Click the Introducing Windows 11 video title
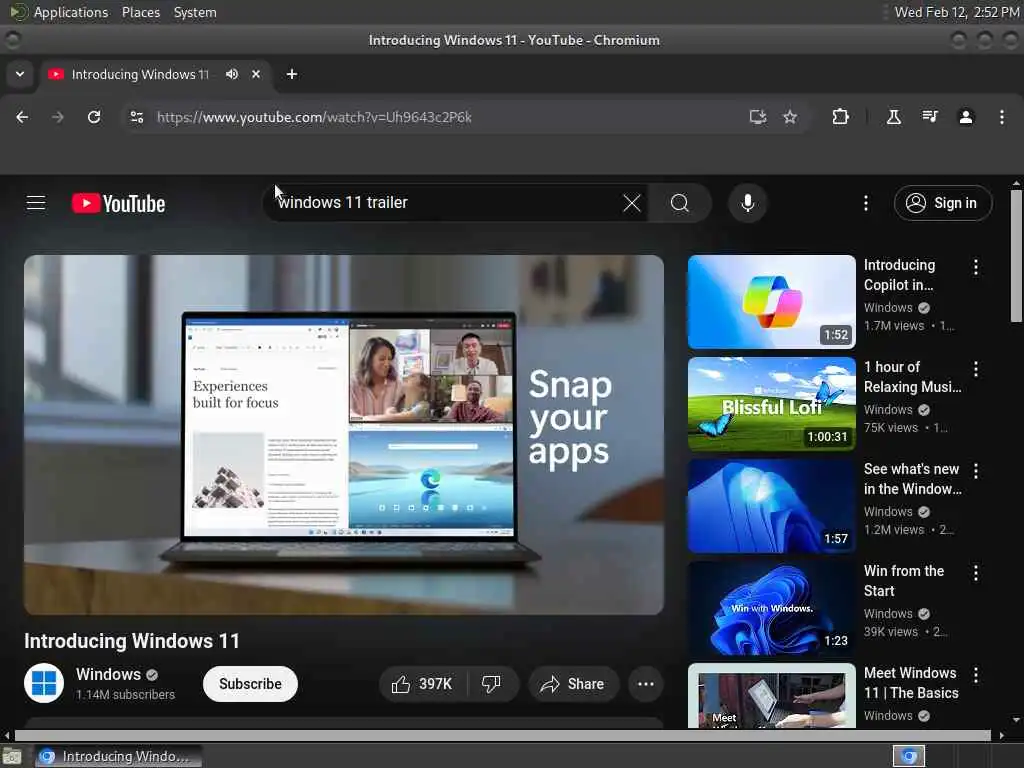Screen dimensions: 1024x768 (132, 641)
